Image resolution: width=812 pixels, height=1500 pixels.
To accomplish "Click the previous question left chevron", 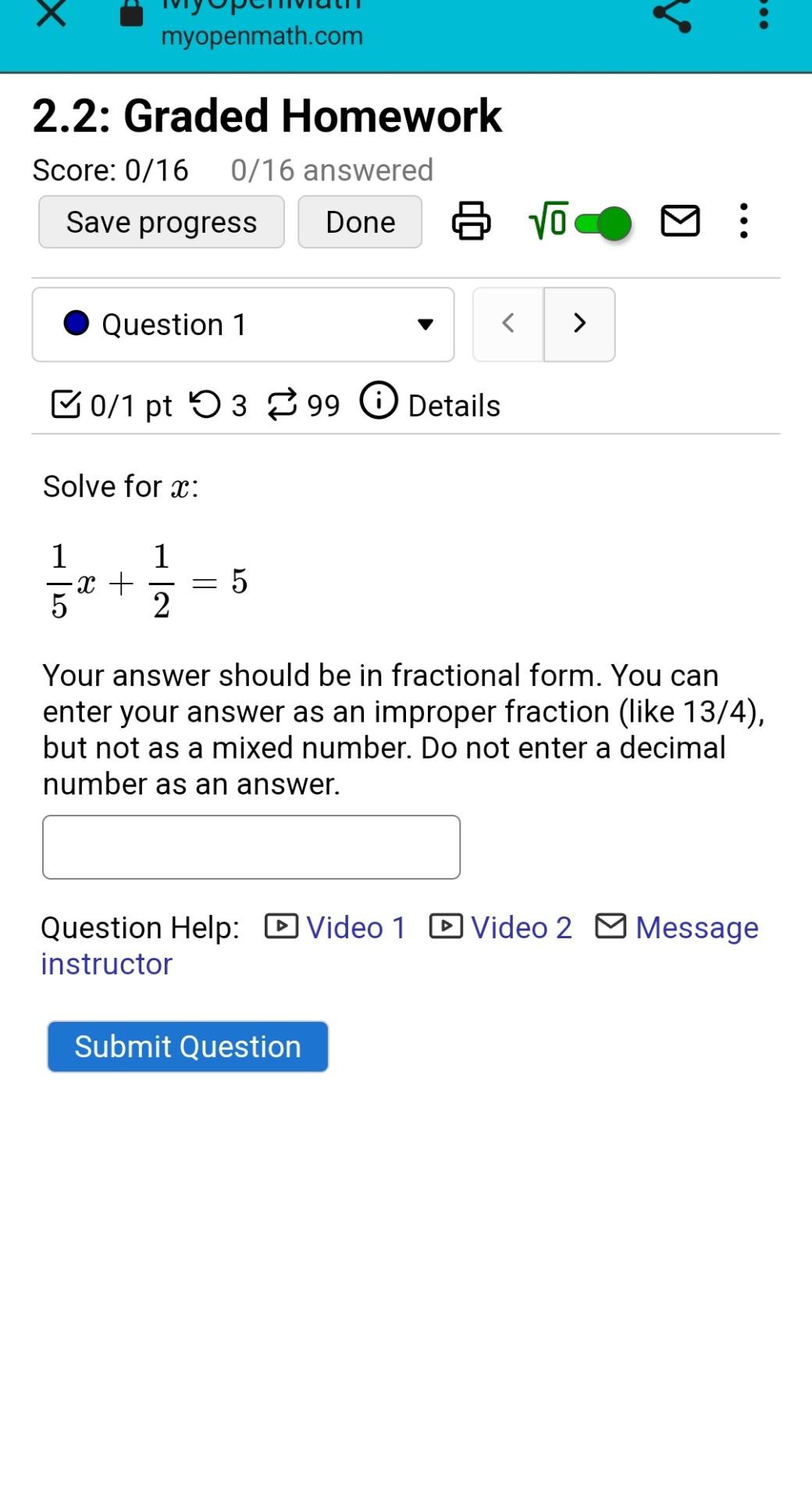I will coord(507,323).
